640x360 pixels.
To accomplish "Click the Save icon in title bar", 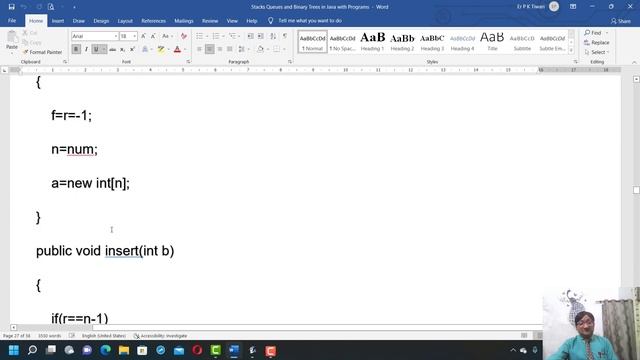I will click(x=11, y=7).
